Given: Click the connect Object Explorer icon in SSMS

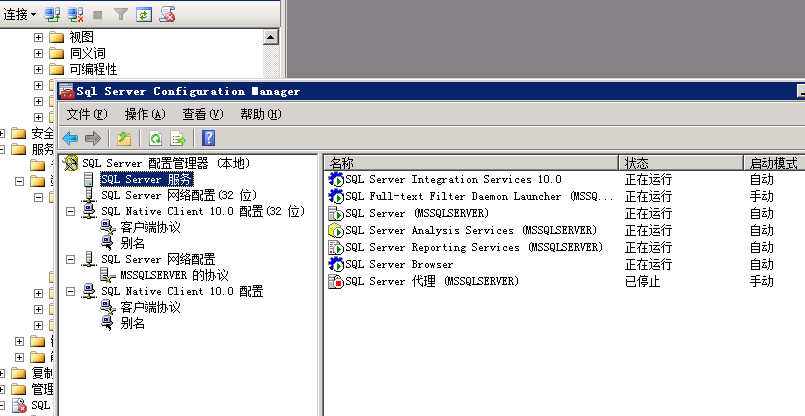Looking at the screenshot, I should (x=52, y=14).
